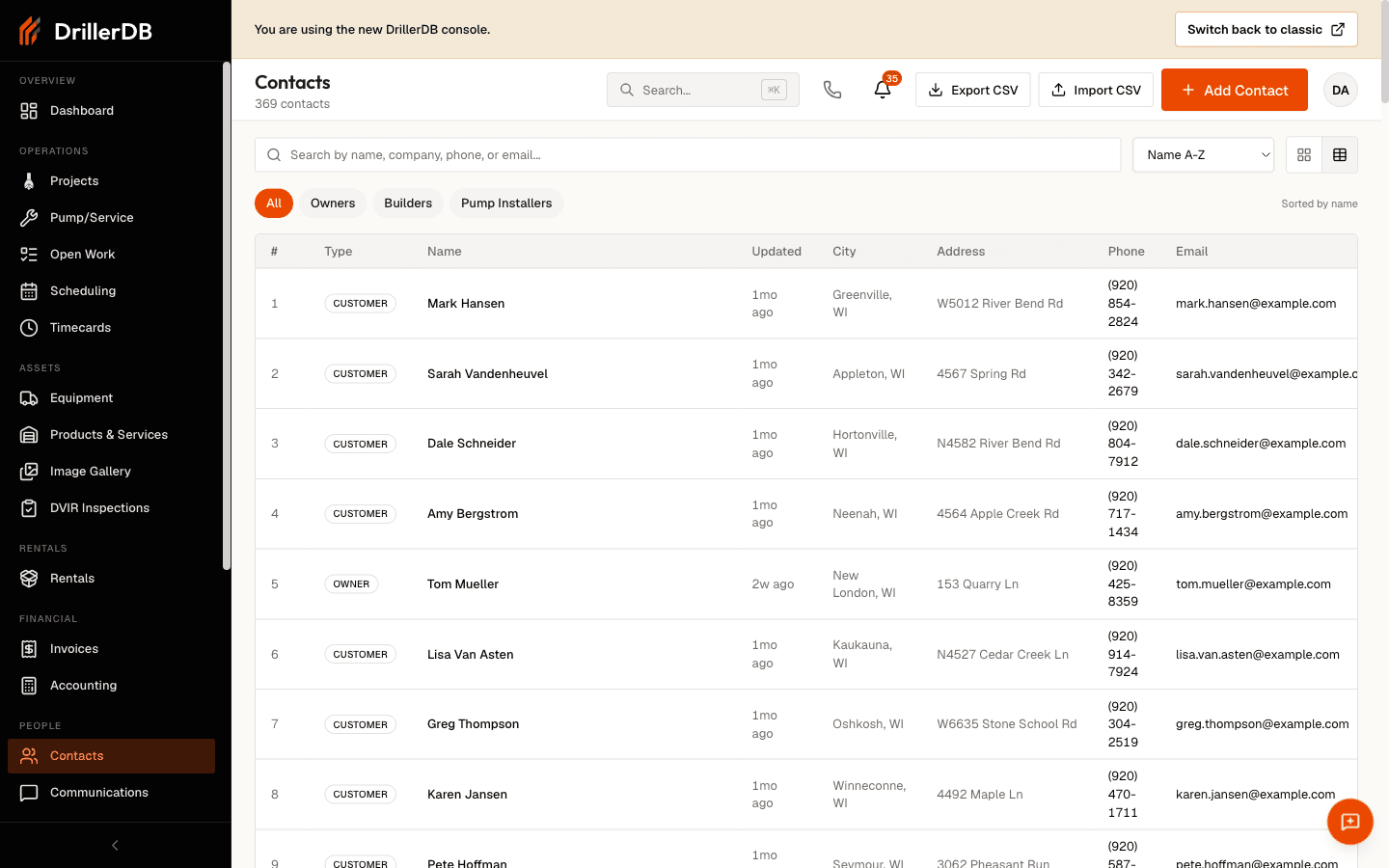Screen dimensions: 1389x868
Task: Open Mark Hansen contact row
Action: click(x=806, y=303)
